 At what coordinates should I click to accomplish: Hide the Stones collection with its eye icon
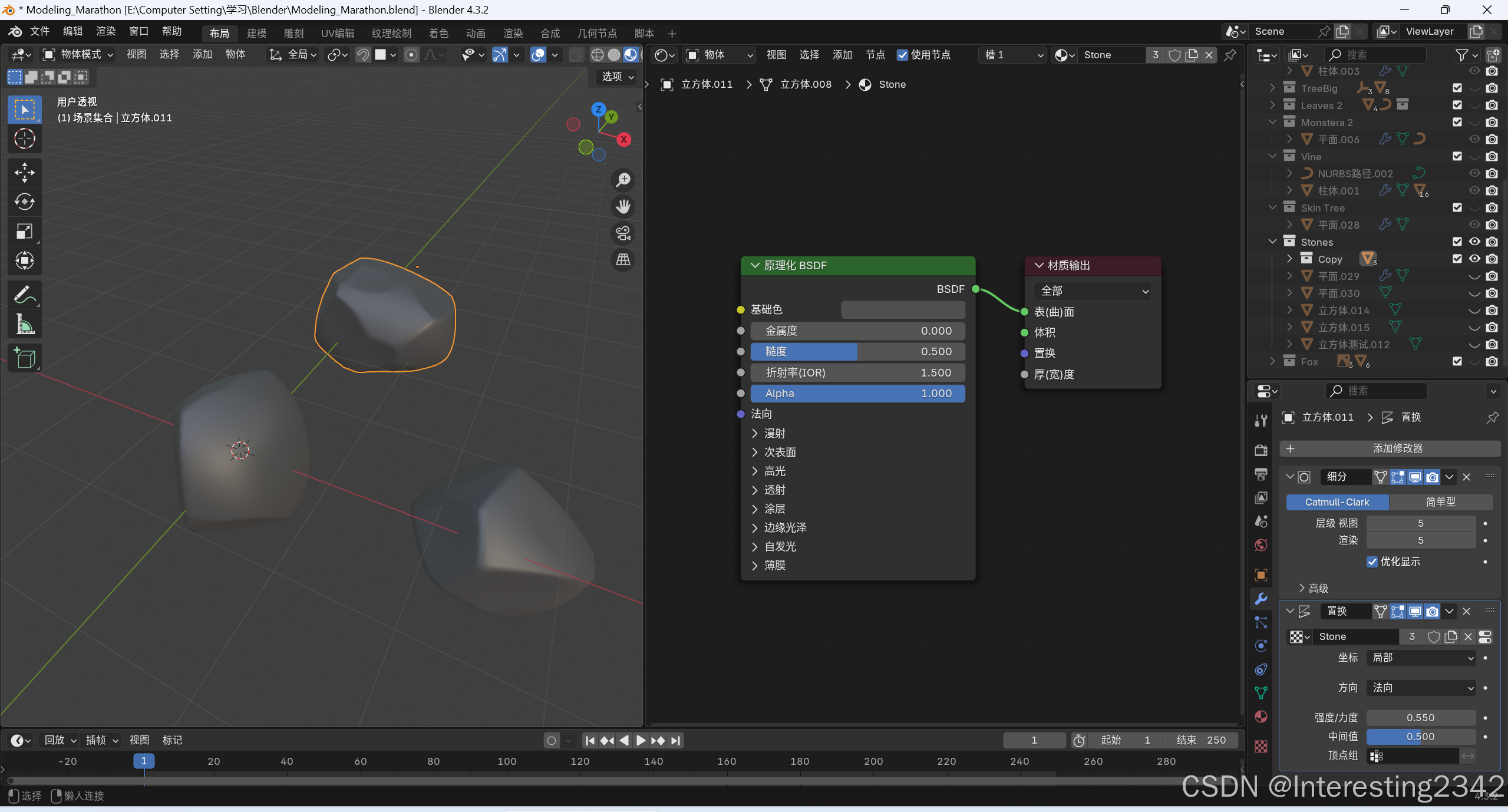1474,242
